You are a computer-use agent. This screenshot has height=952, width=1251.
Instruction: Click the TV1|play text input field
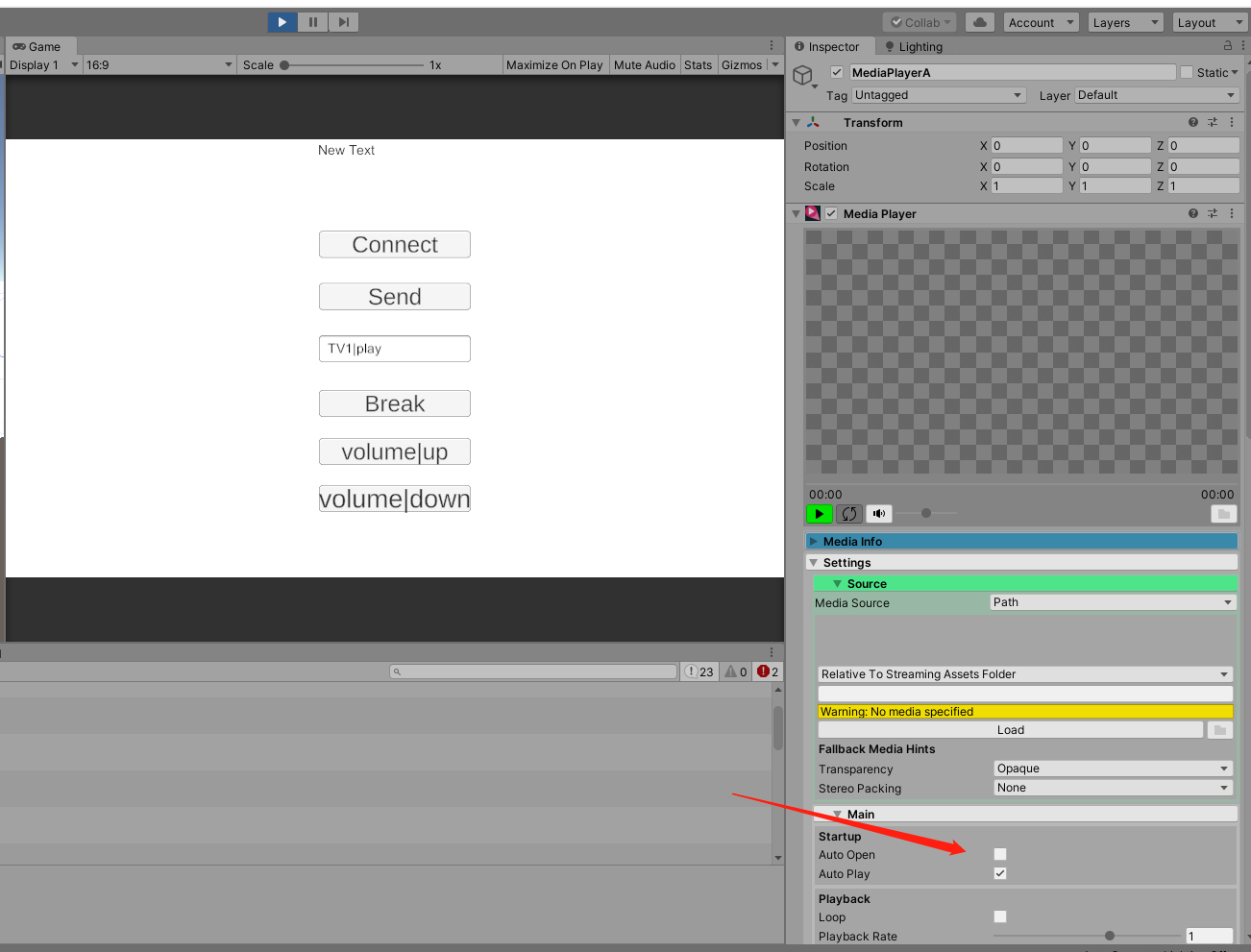394,348
